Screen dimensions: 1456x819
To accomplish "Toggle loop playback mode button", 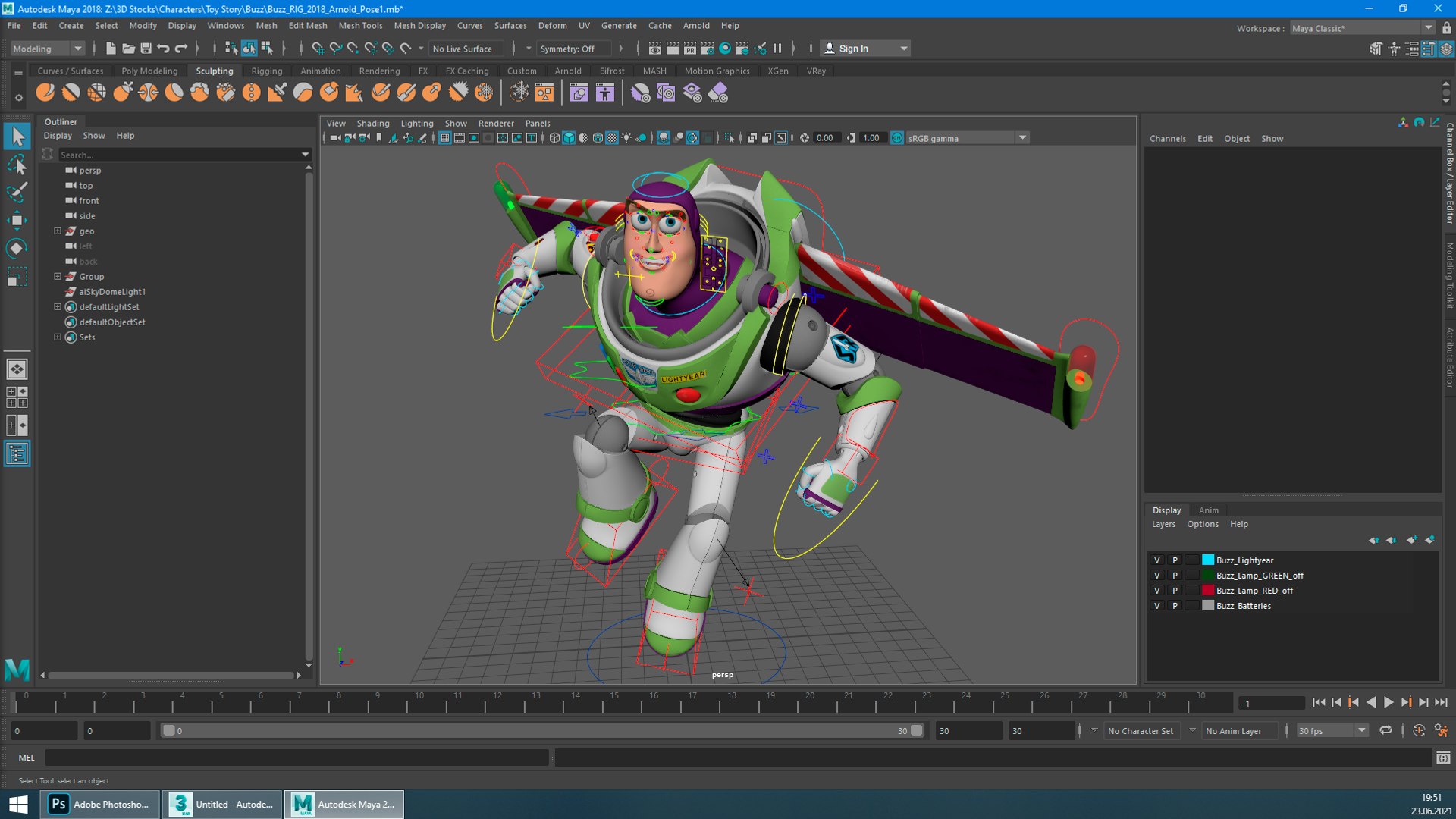I will [1385, 731].
